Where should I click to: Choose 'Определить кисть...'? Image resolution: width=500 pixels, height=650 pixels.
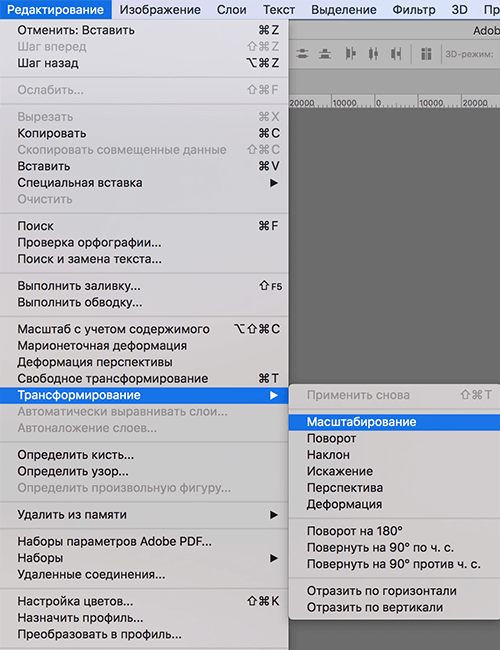click(144, 455)
